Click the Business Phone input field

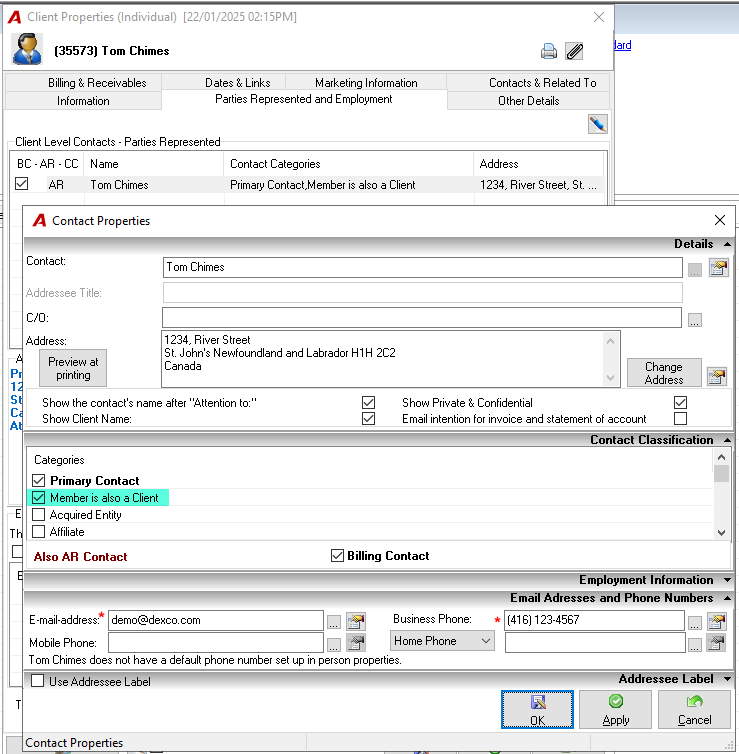pyautogui.click(x=594, y=620)
